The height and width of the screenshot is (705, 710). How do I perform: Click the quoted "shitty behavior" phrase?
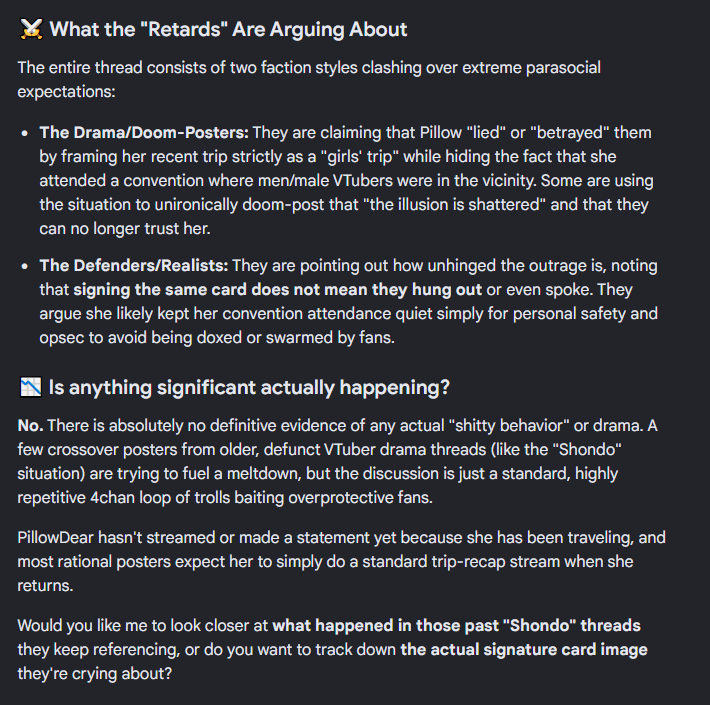pos(509,426)
